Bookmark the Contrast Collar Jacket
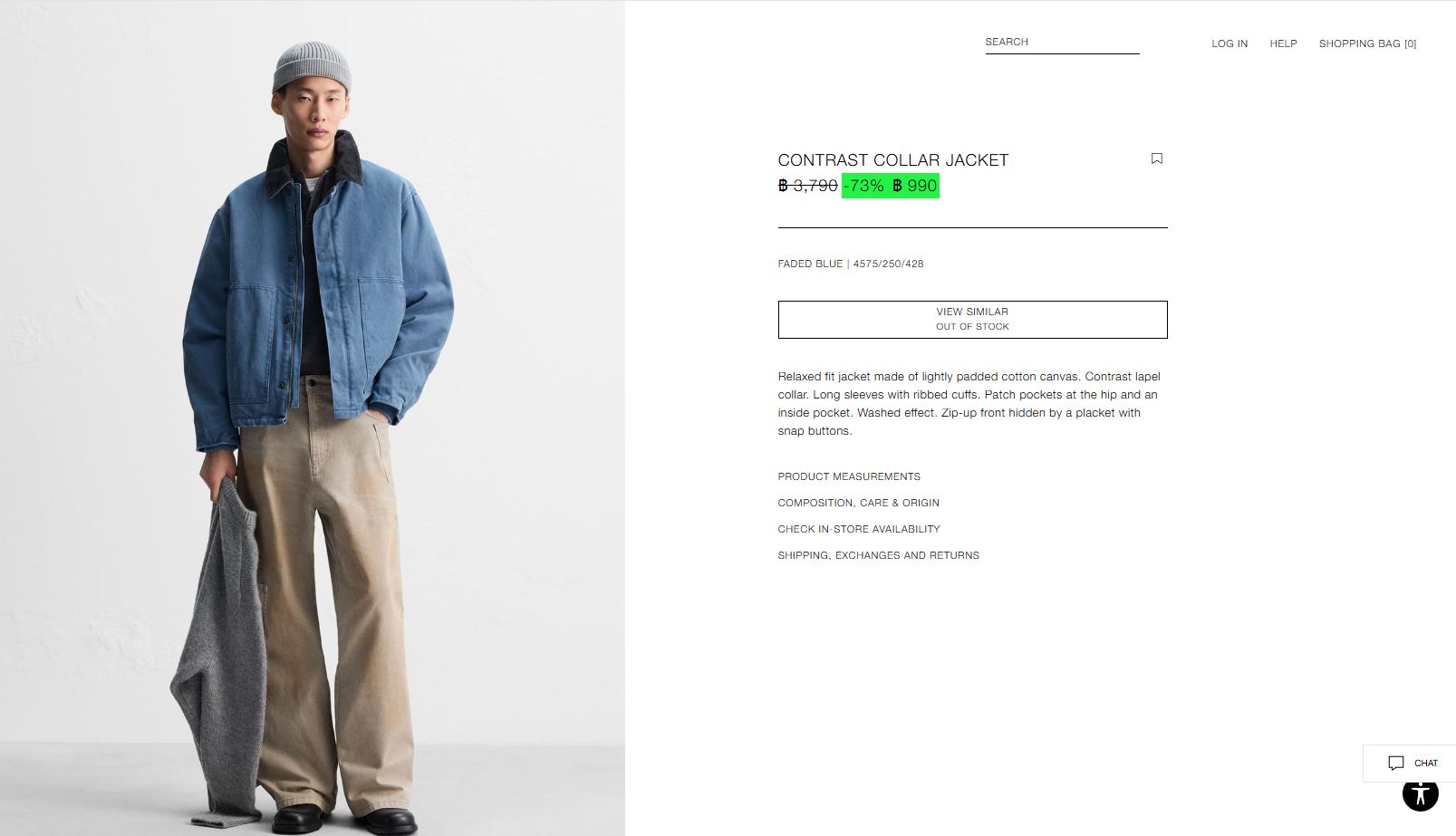The height and width of the screenshot is (836, 1456). (1156, 159)
